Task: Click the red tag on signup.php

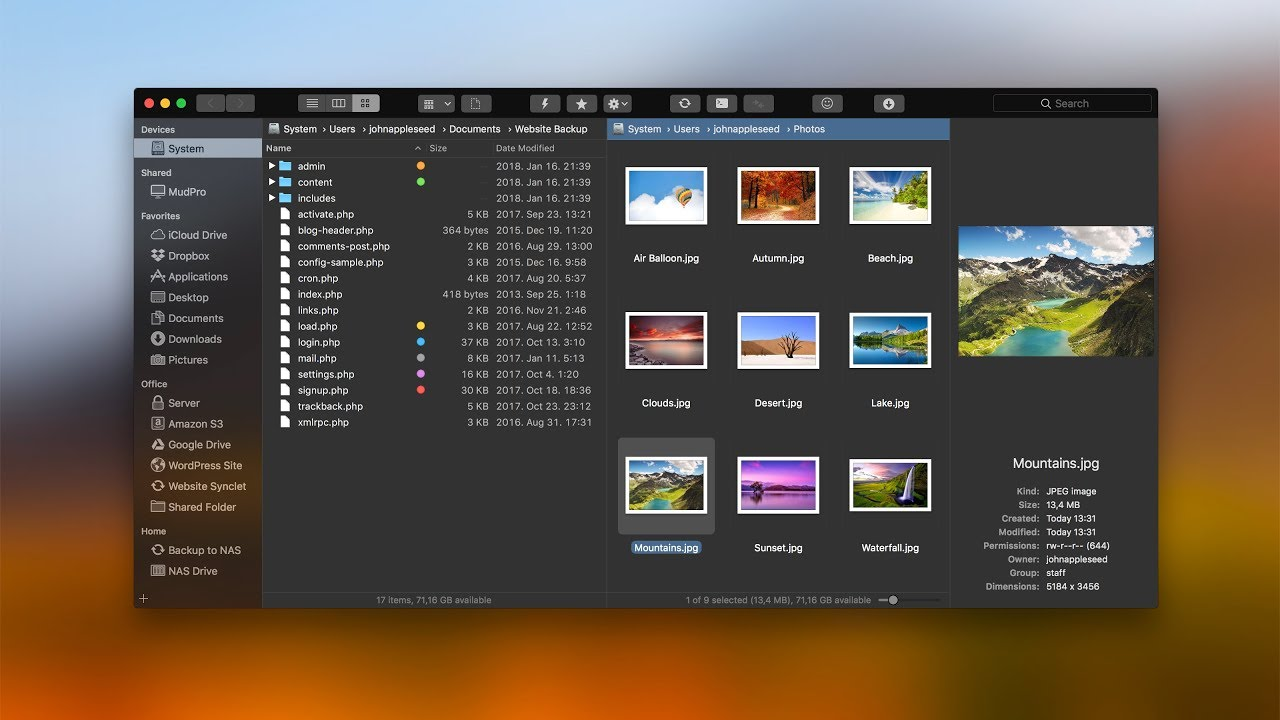Action: click(421, 390)
